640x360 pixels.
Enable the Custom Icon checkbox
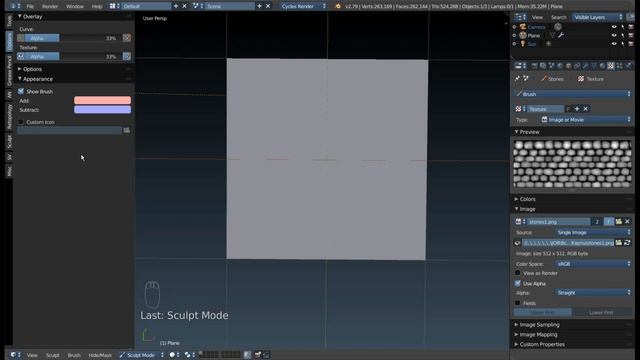pyautogui.click(x=21, y=122)
